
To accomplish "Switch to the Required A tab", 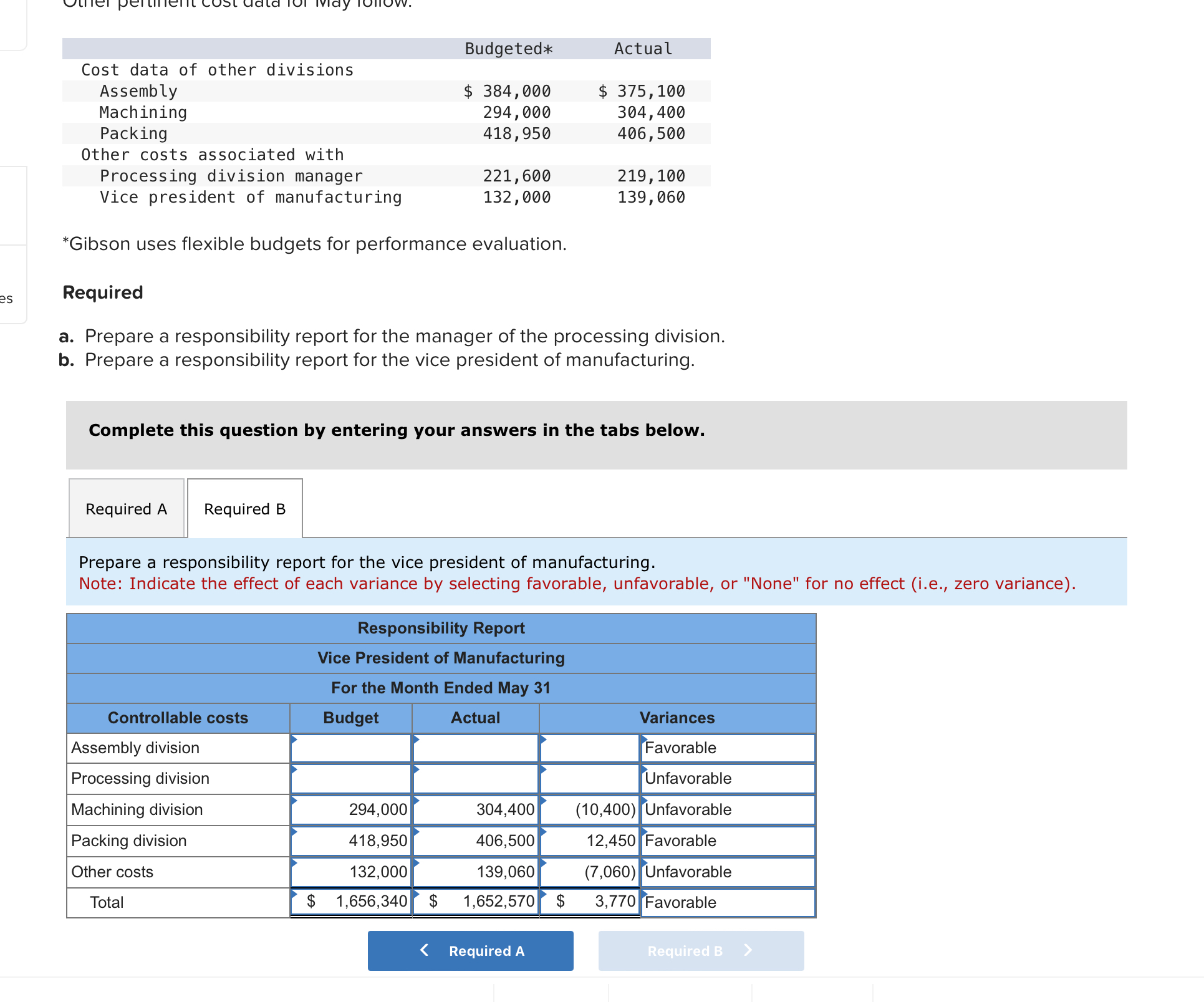I will (x=126, y=508).
